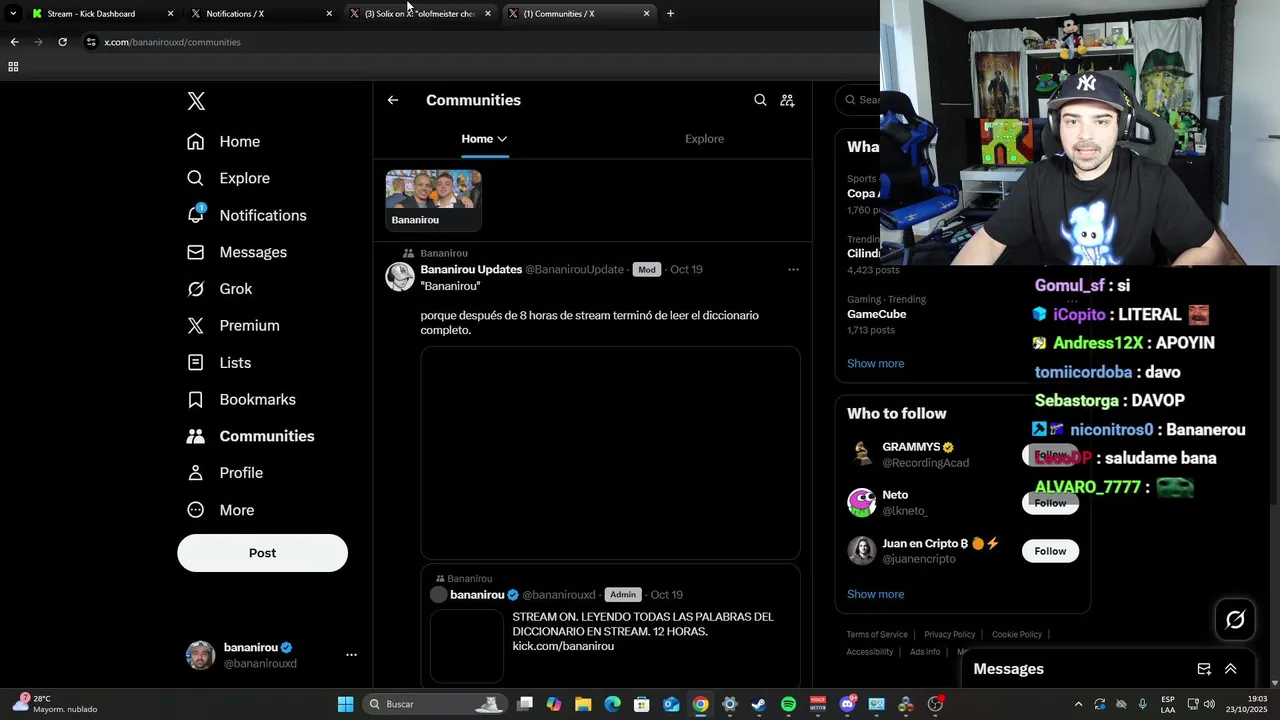Click the quoted post's media thumbnail
Viewport: 1280px width, 720px height.
466,646
